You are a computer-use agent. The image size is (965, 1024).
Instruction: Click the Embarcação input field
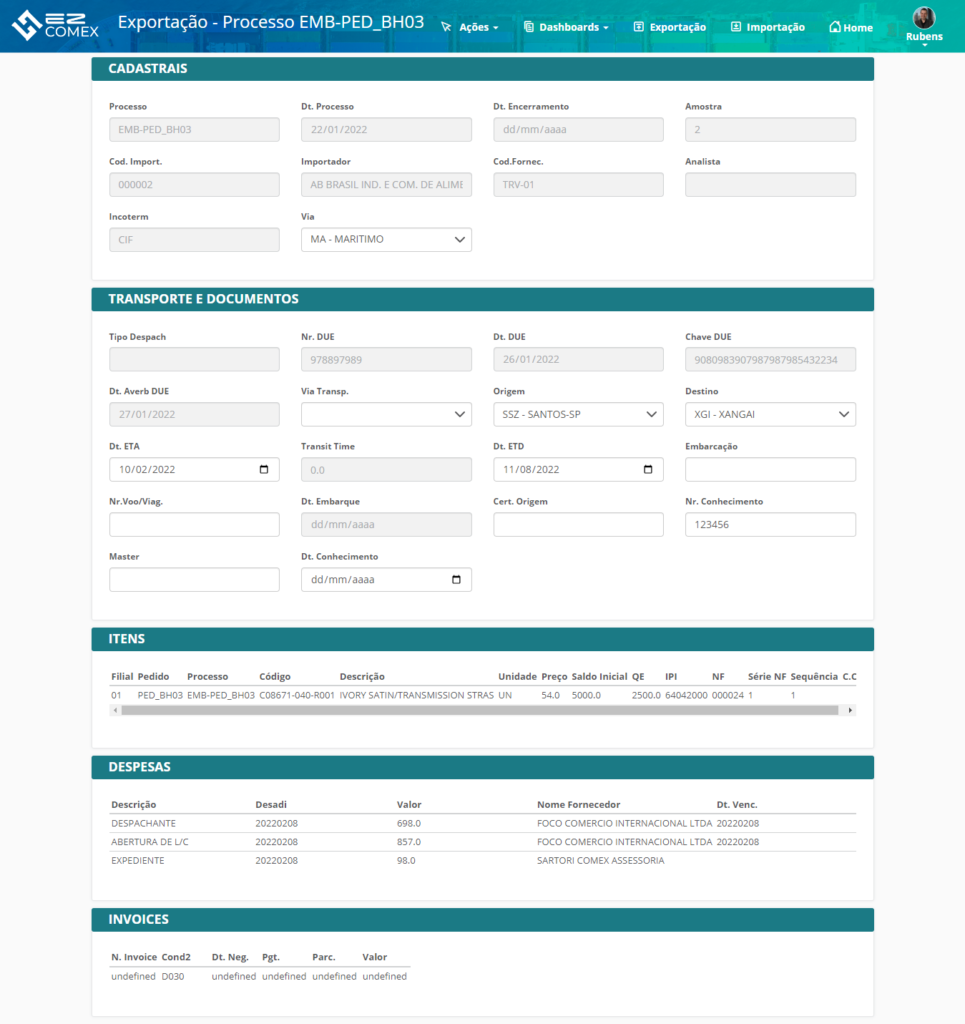pyautogui.click(x=770, y=470)
